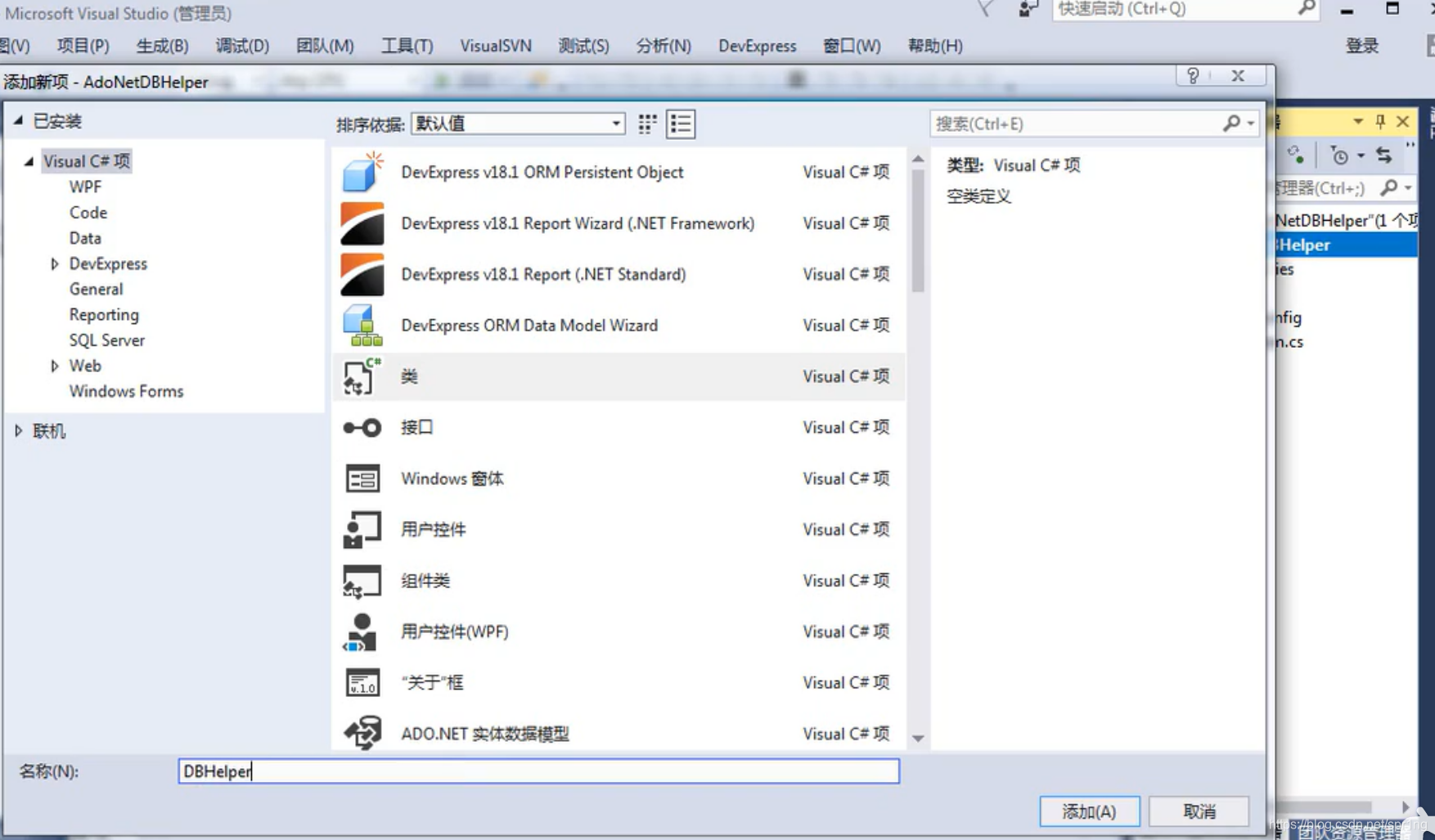The image size is (1435, 840).
Task: Collapse the 已安装 installed node
Action: click(18, 121)
